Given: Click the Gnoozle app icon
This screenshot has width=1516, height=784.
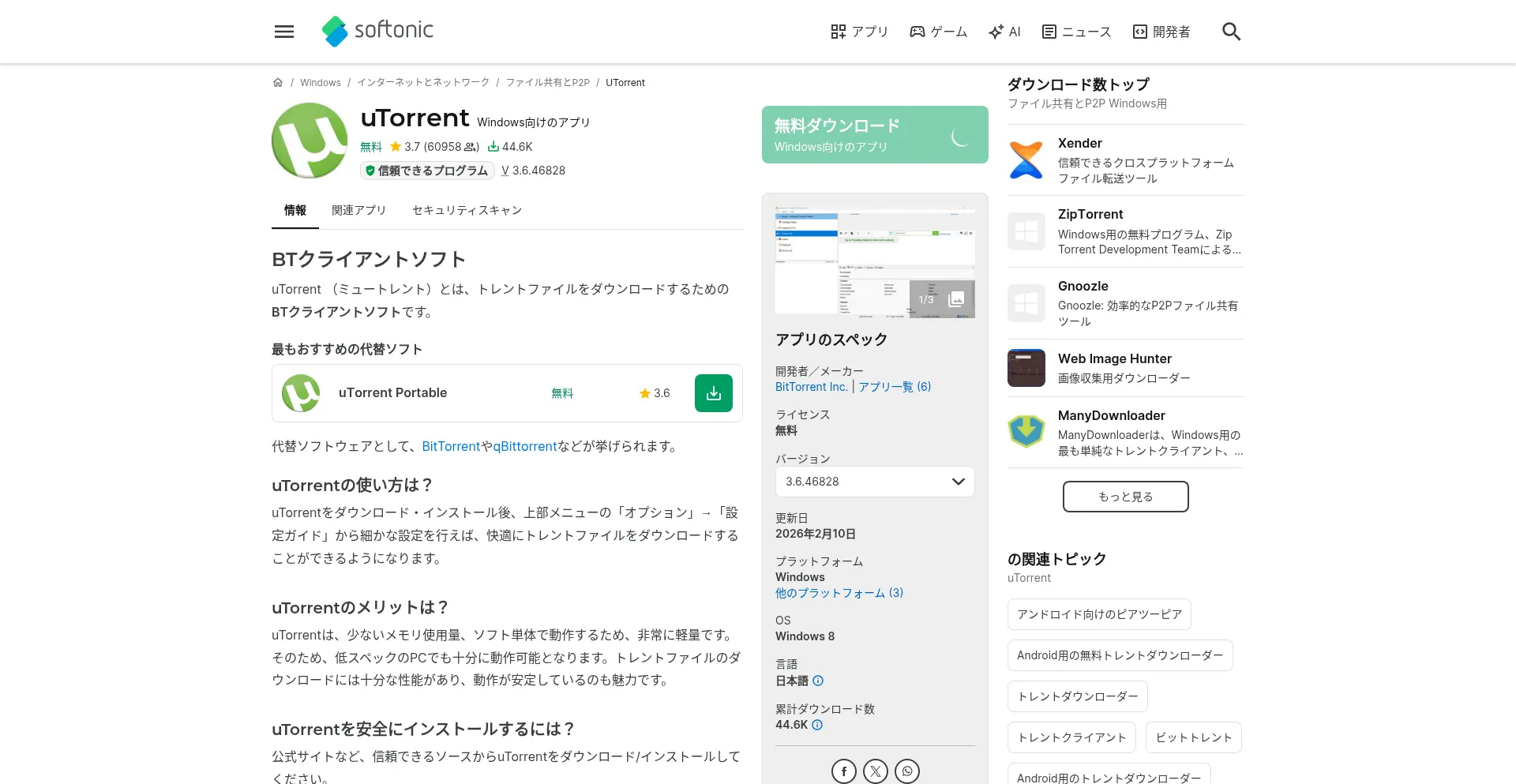Looking at the screenshot, I should click(x=1026, y=303).
